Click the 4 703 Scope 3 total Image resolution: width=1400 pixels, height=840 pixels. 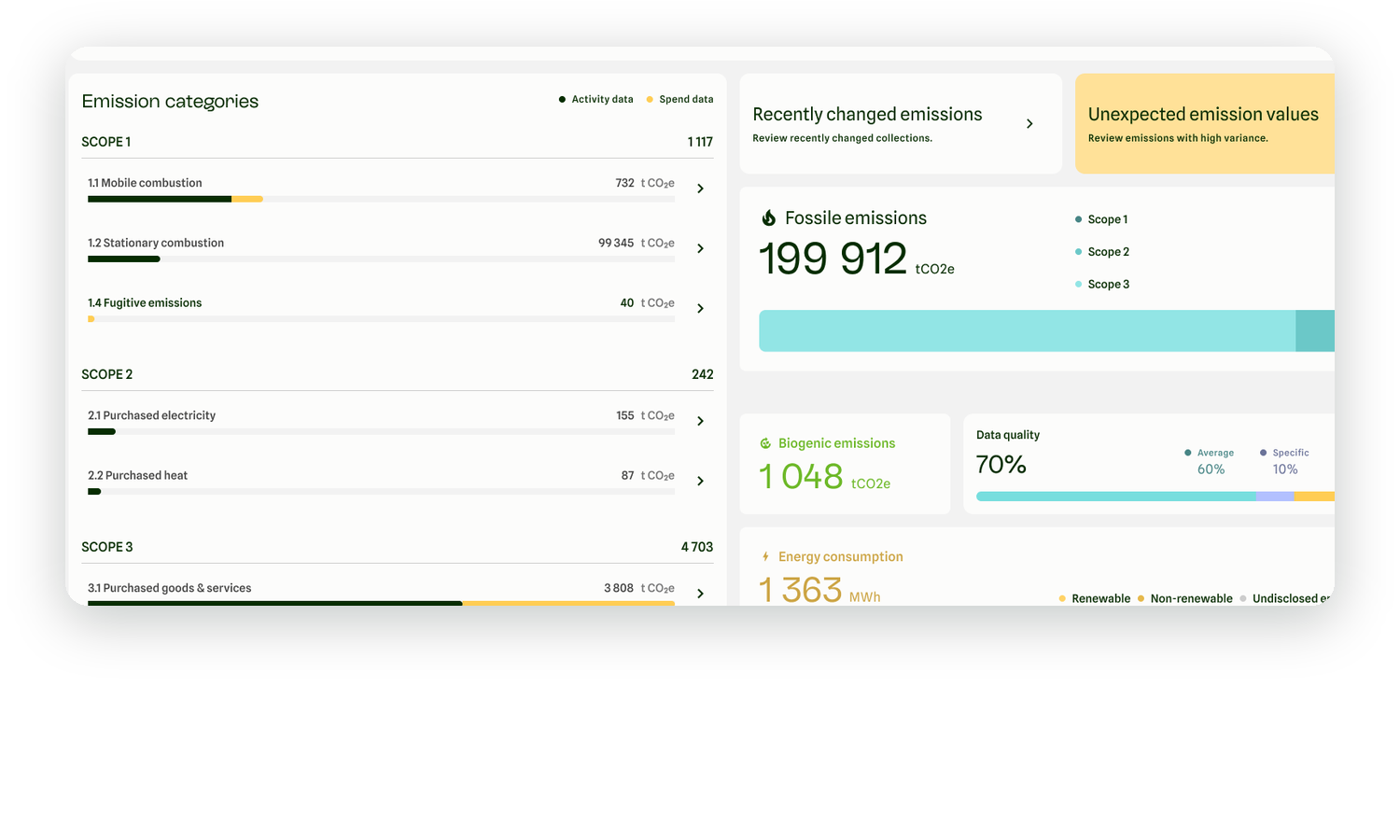[x=697, y=547]
